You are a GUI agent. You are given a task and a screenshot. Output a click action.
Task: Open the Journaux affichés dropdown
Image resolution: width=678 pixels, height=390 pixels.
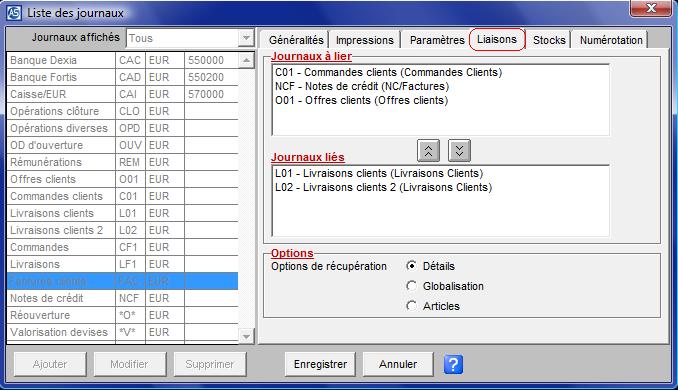click(246, 38)
